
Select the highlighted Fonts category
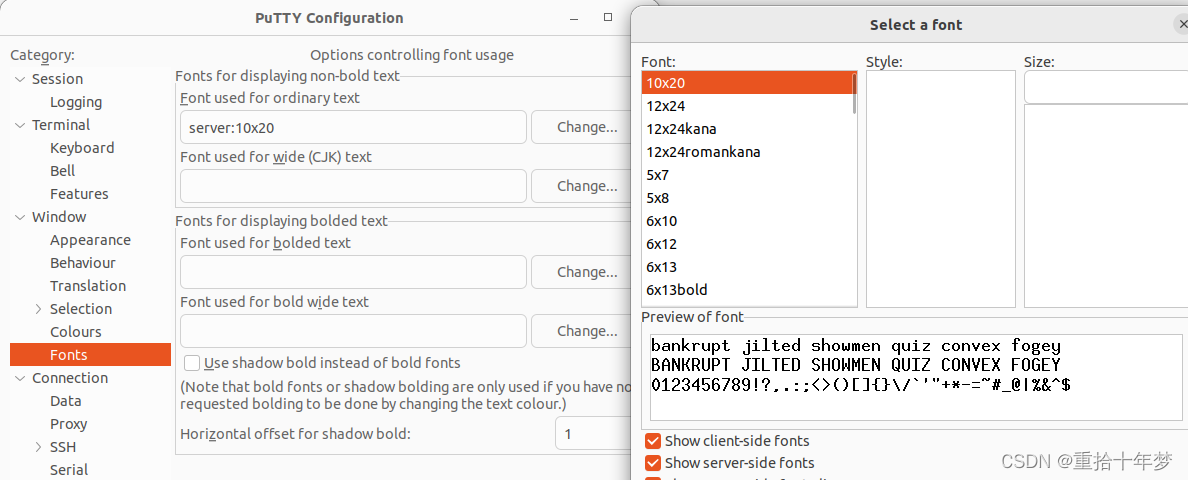90,355
